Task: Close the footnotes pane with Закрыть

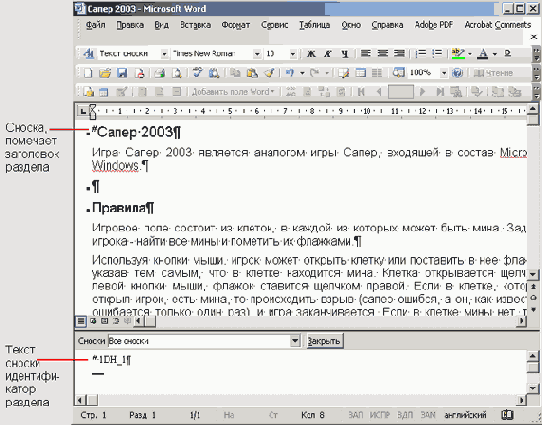Action: pos(324,341)
